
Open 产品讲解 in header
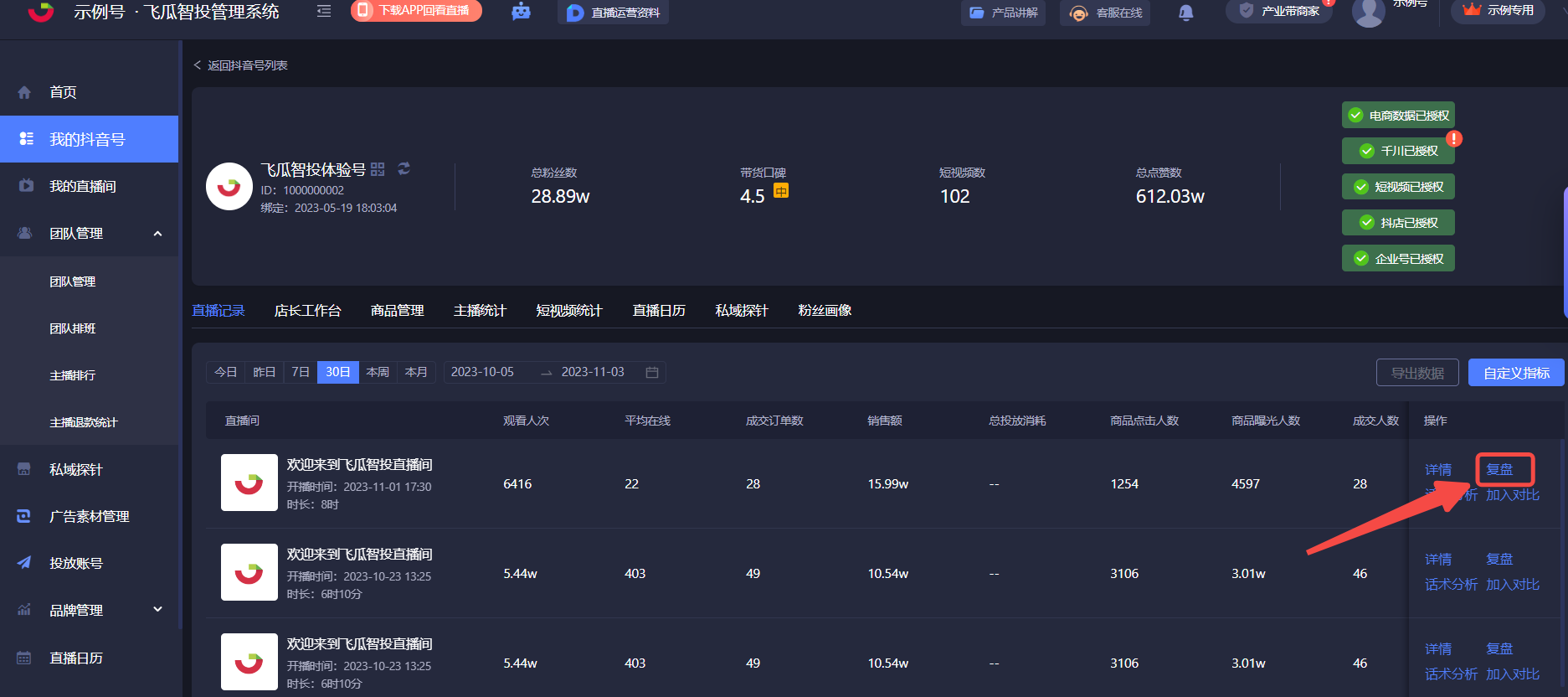1003,13
